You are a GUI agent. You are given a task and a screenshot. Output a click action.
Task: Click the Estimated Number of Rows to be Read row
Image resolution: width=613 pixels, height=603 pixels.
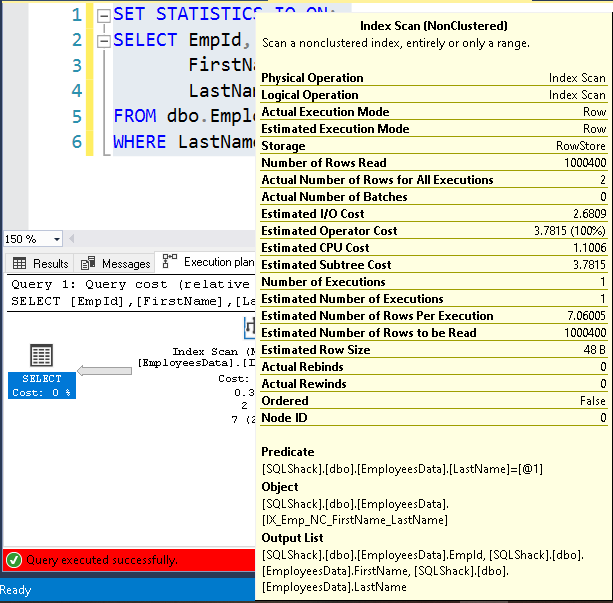pos(434,333)
